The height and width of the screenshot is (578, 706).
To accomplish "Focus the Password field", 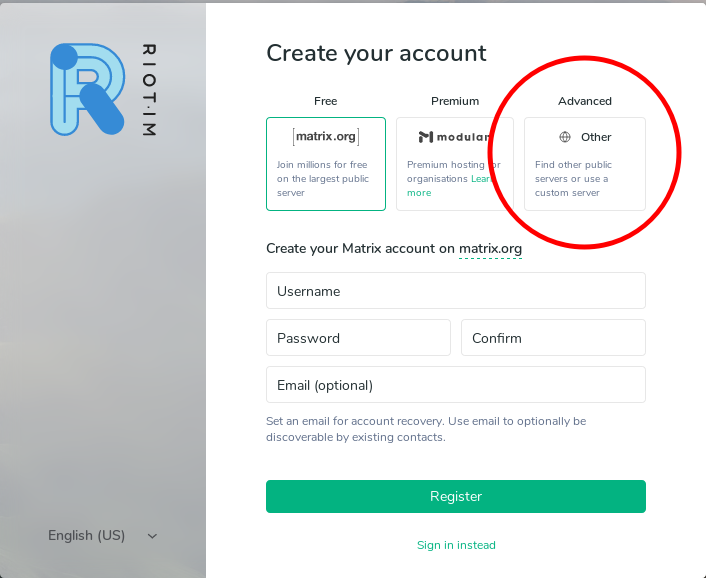I will (358, 338).
